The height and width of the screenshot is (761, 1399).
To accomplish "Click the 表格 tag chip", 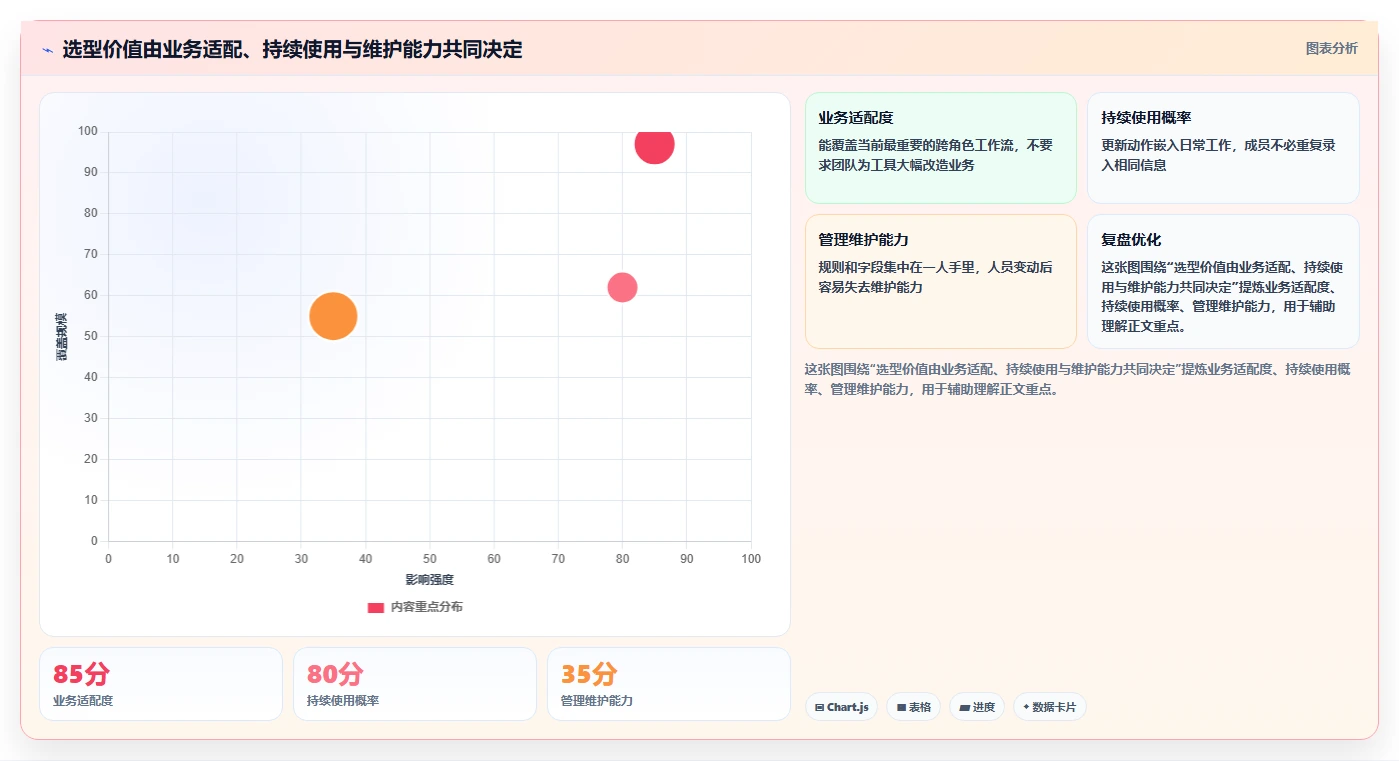I will [913, 707].
